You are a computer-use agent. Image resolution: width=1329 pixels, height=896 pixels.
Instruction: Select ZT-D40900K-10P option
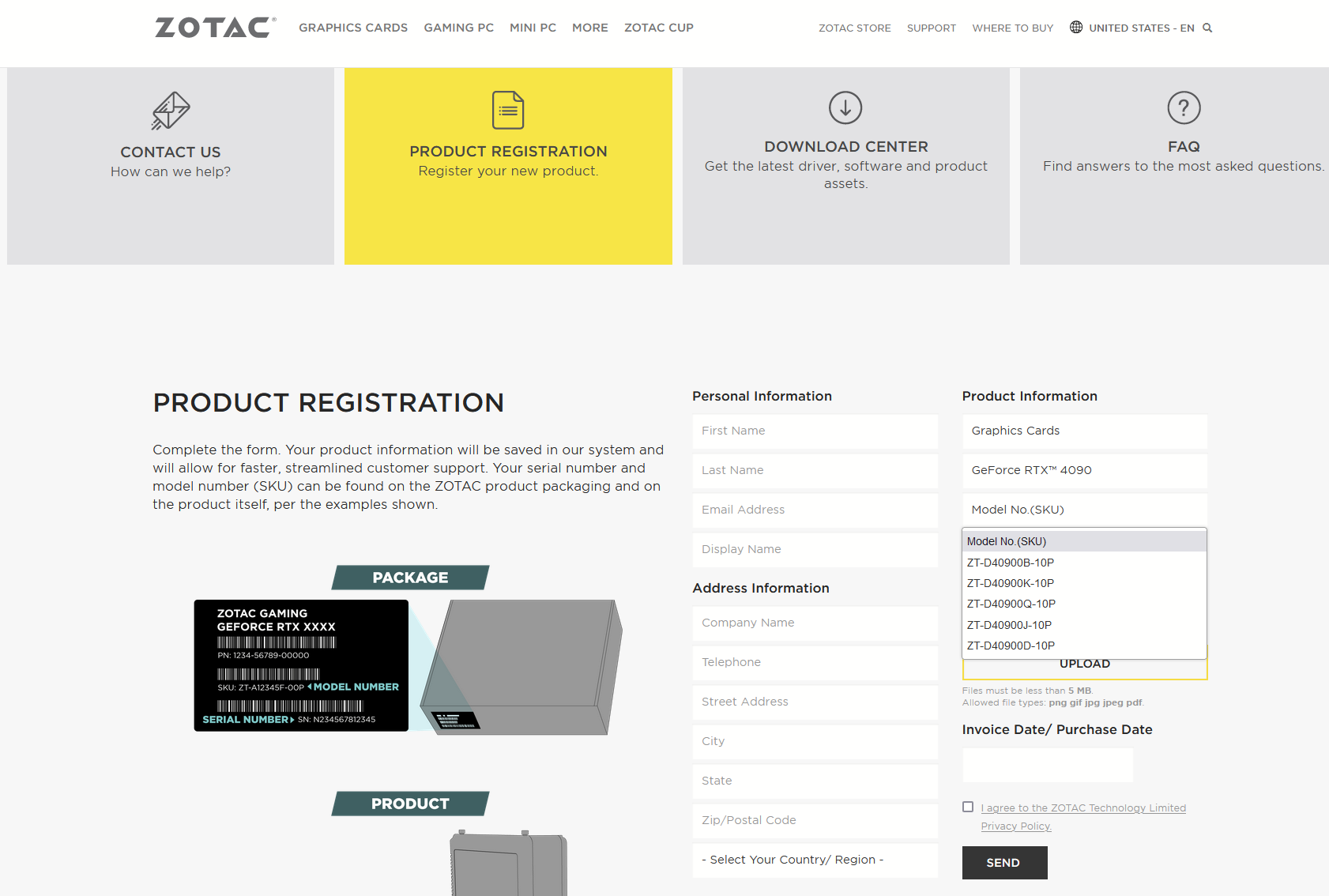point(1084,583)
